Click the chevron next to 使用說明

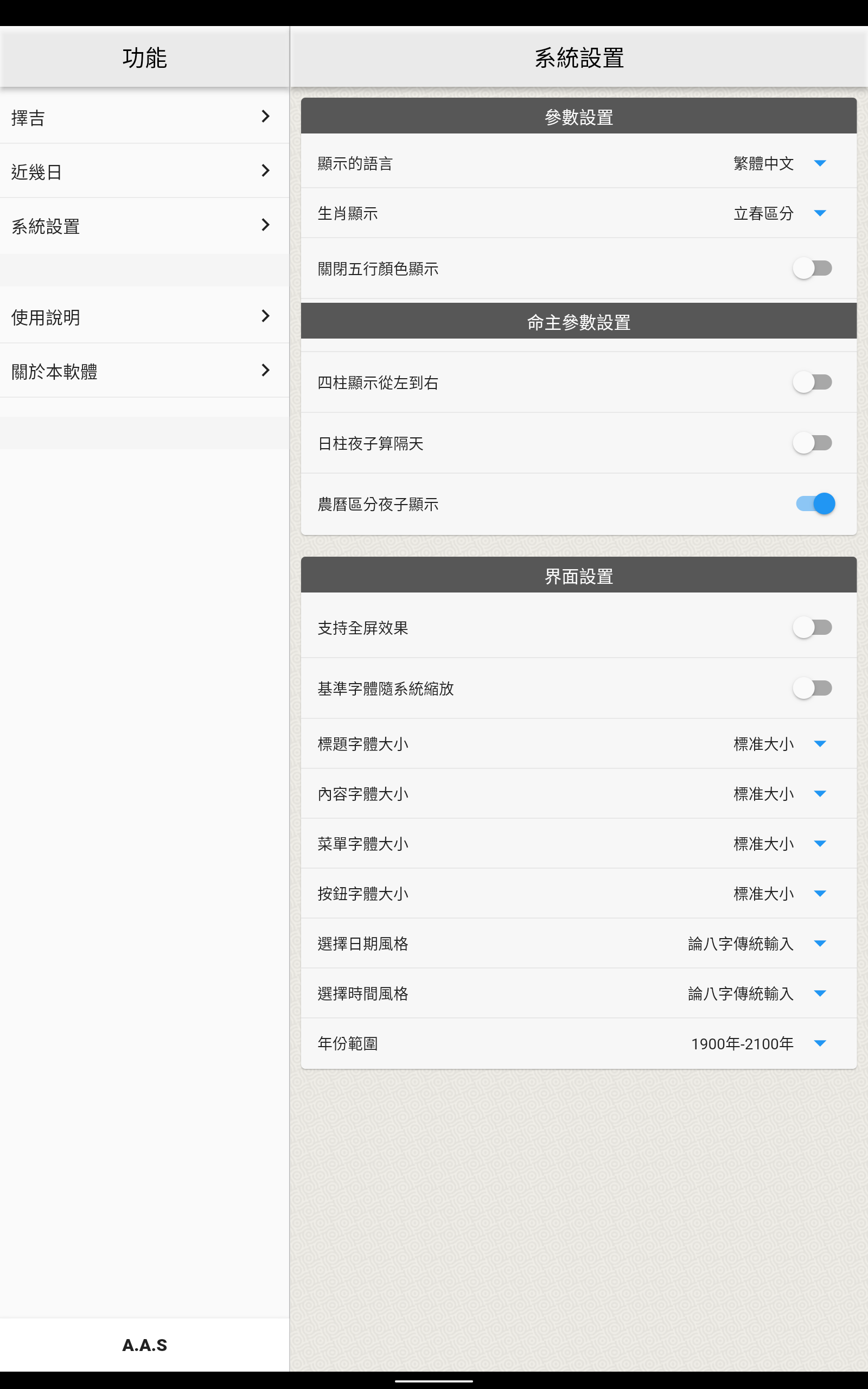tap(265, 316)
